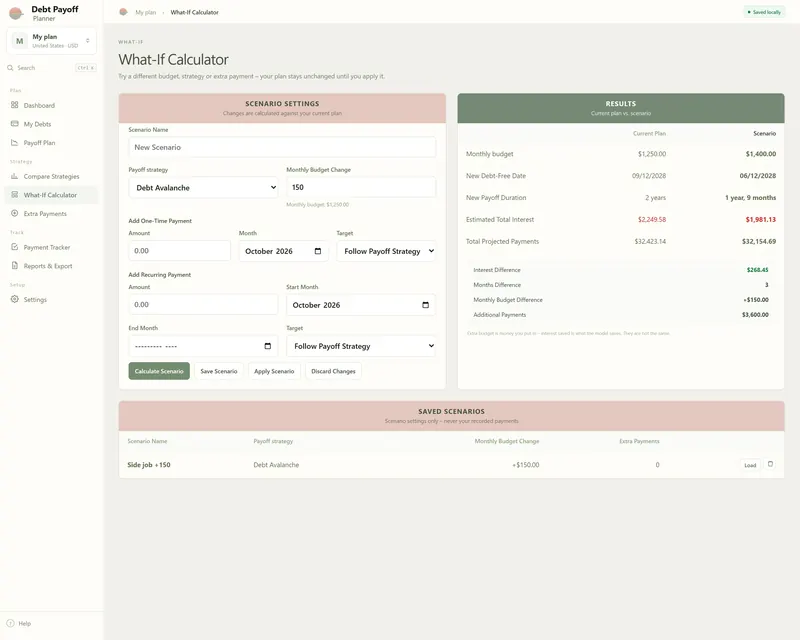Open one-time payment Target dropdown
This screenshot has width=800, height=640.
click(x=386, y=251)
